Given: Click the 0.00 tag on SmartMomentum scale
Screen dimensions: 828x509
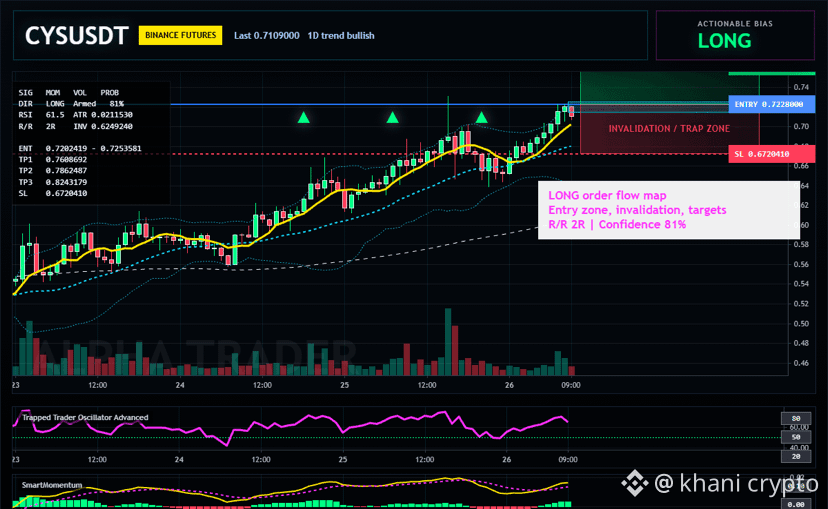Looking at the screenshot, I should [796, 504].
